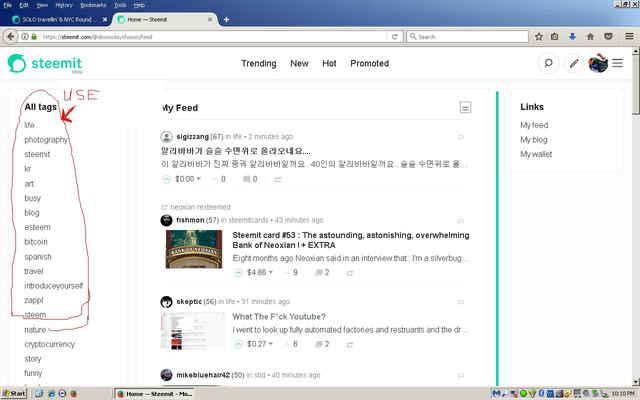The width and height of the screenshot is (640, 400).
Task: Open the My wallet link
Action: (x=536, y=154)
